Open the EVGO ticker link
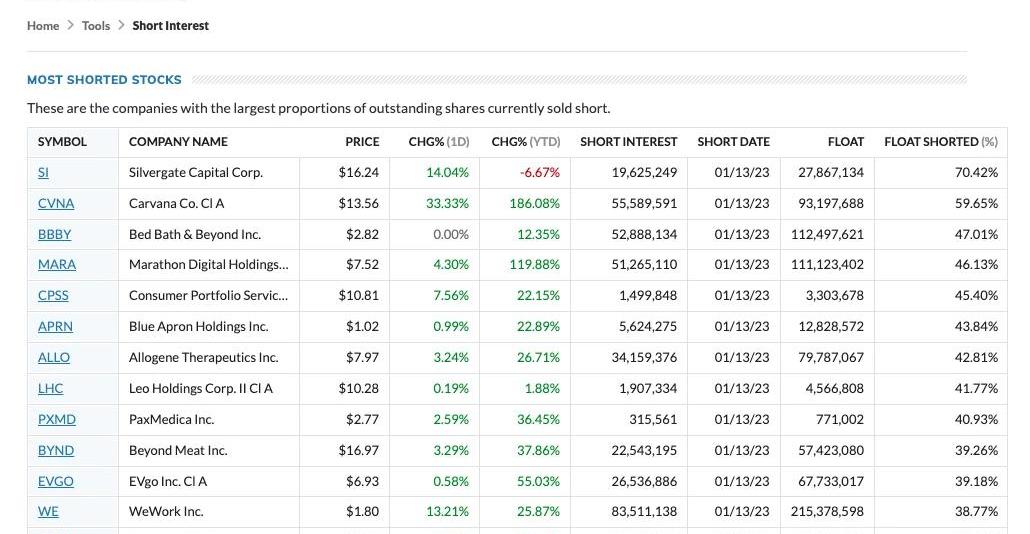This screenshot has height=534, width=1030. (x=56, y=482)
